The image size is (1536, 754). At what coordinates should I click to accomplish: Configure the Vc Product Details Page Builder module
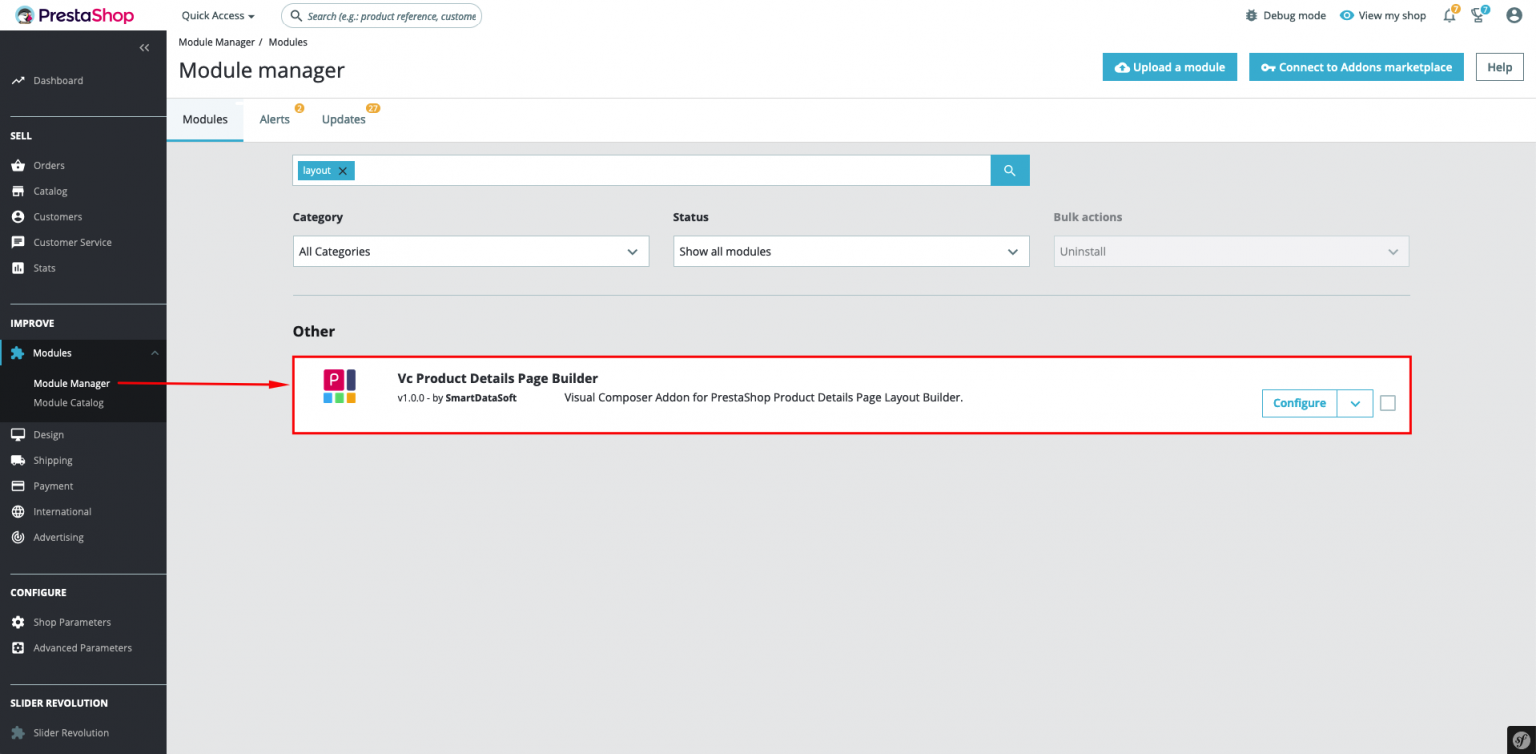(1298, 403)
